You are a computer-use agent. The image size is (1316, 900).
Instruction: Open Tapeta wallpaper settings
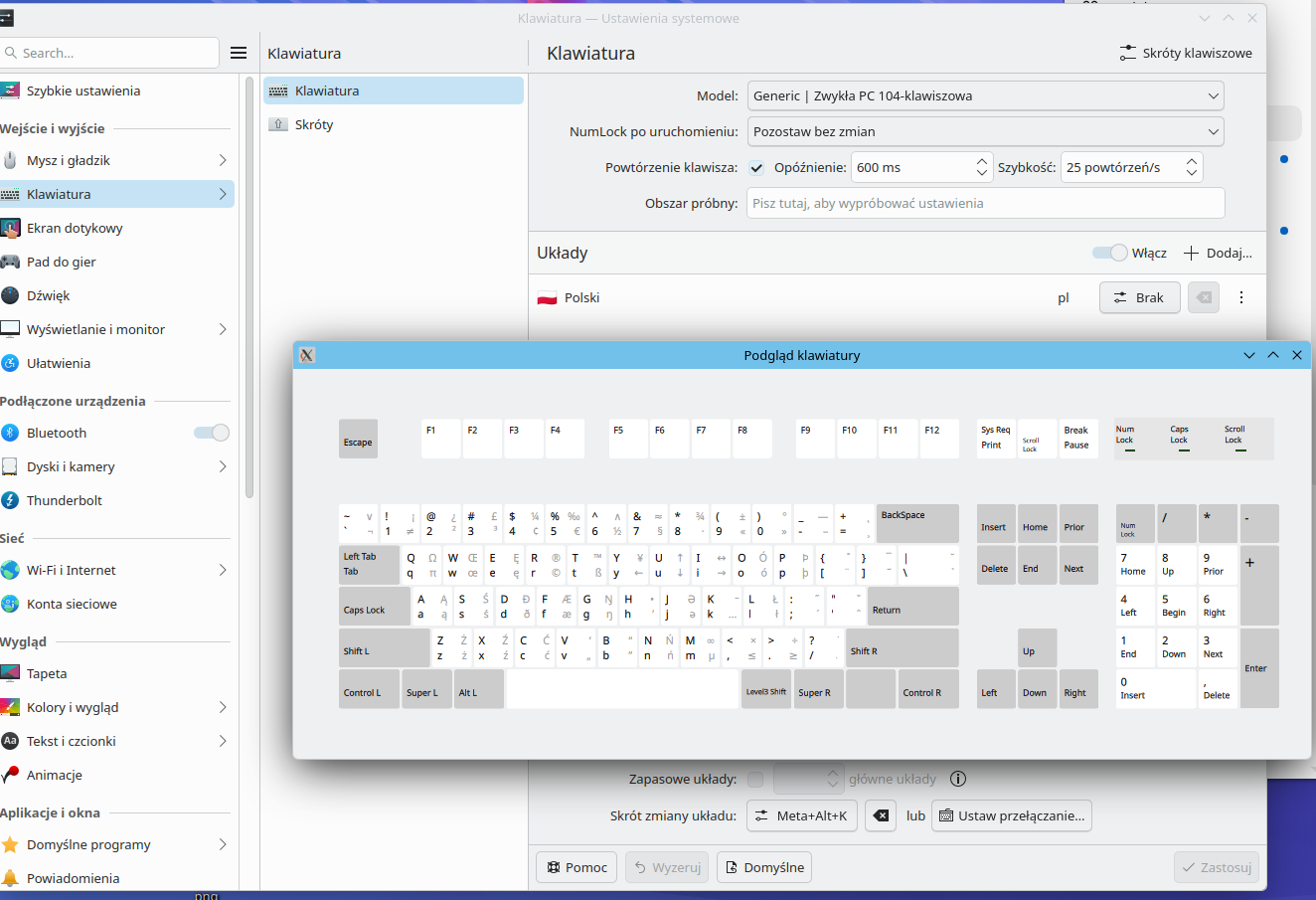tap(47, 673)
